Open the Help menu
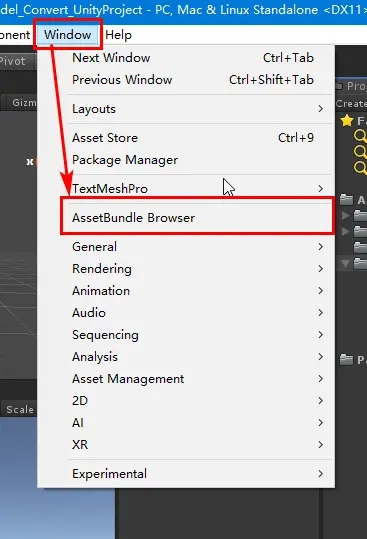367x539 pixels. click(x=118, y=35)
